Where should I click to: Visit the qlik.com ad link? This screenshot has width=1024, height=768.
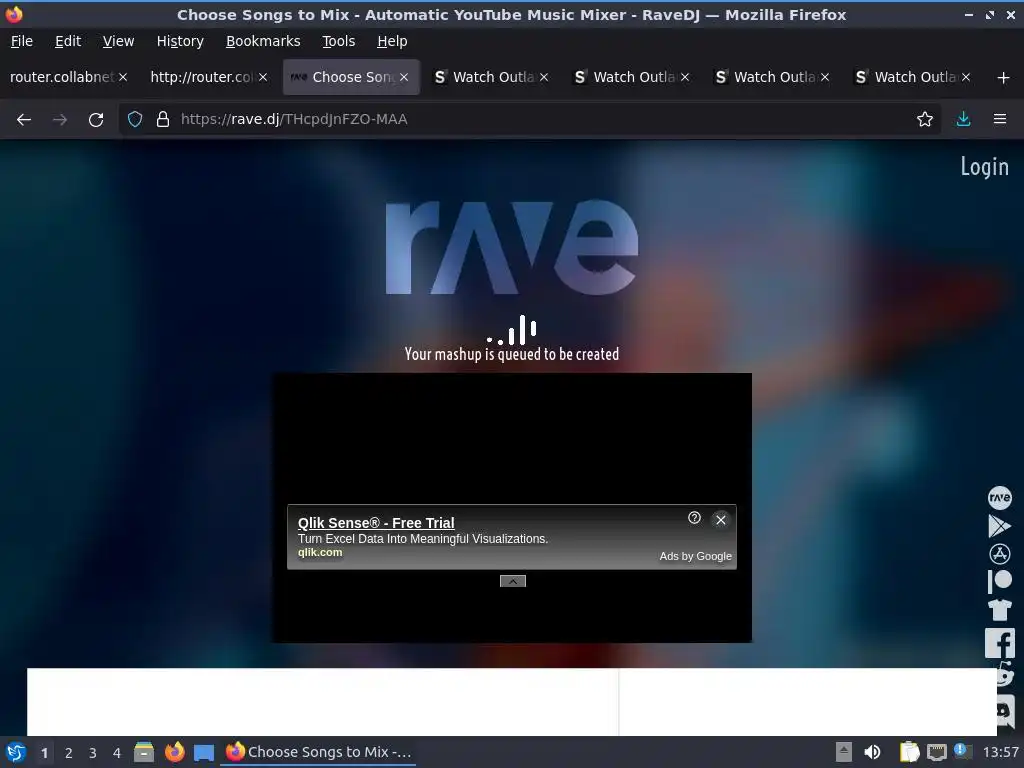click(x=320, y=552)
